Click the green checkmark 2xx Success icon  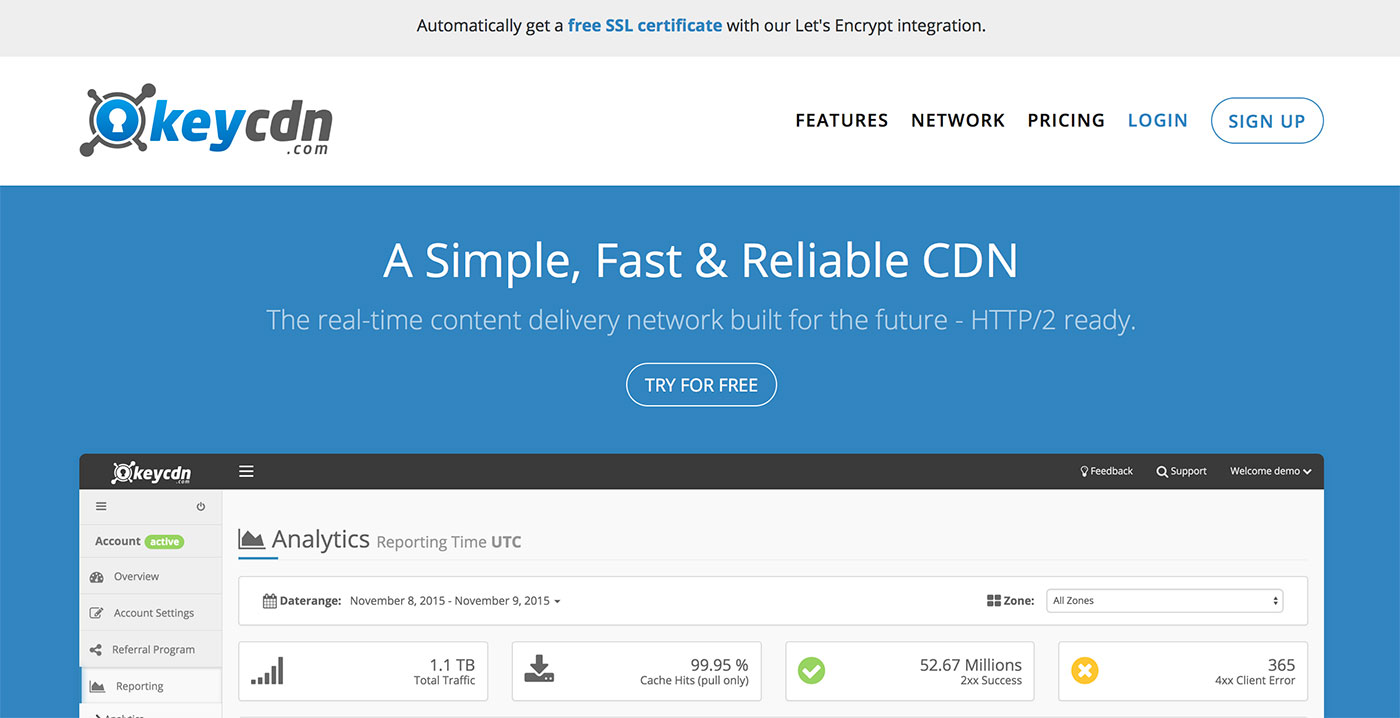(812, 670)
